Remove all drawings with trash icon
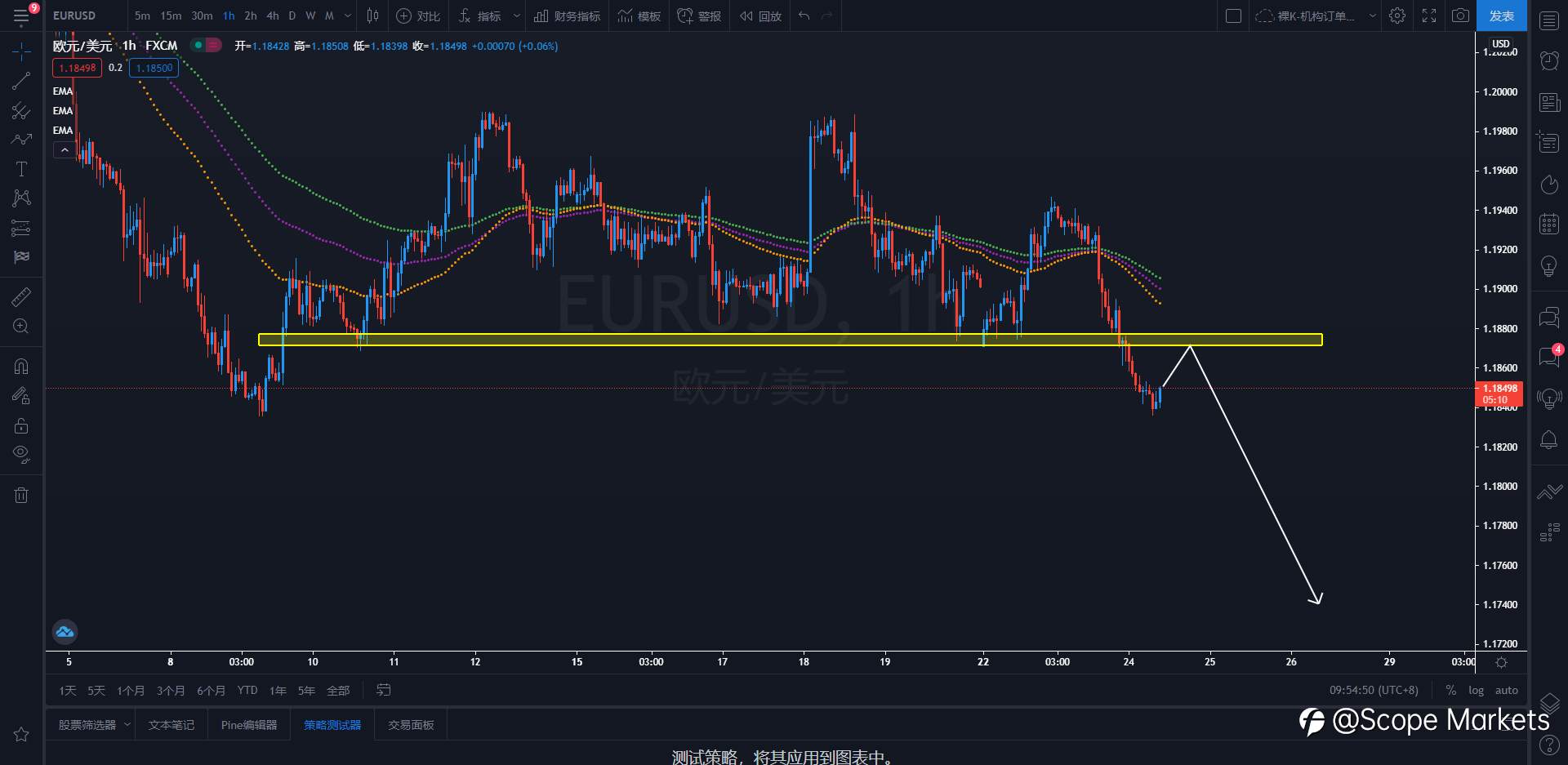 (22, 495)
